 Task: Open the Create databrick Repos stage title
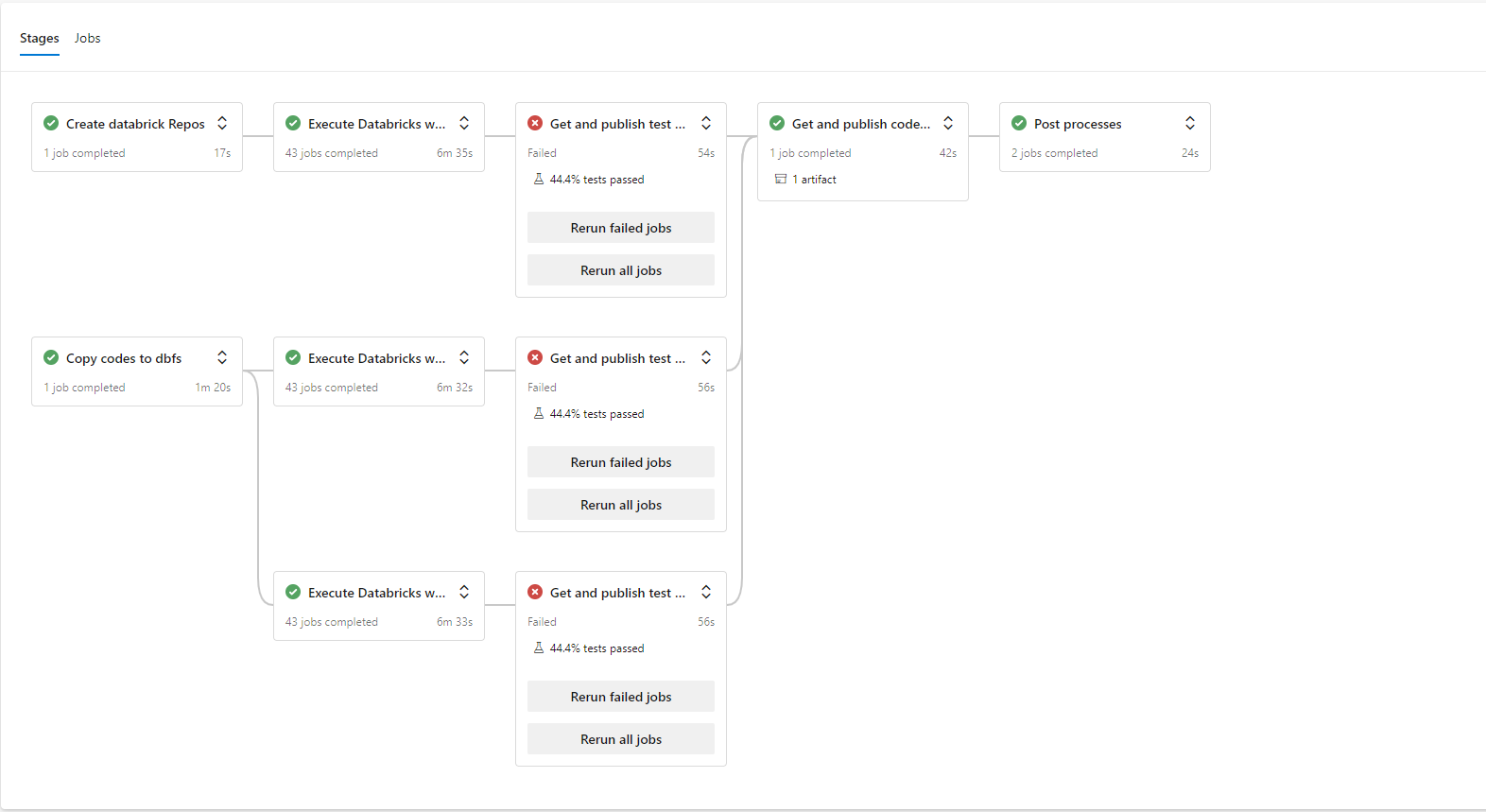pyautogui.click(x=135, y=124)
